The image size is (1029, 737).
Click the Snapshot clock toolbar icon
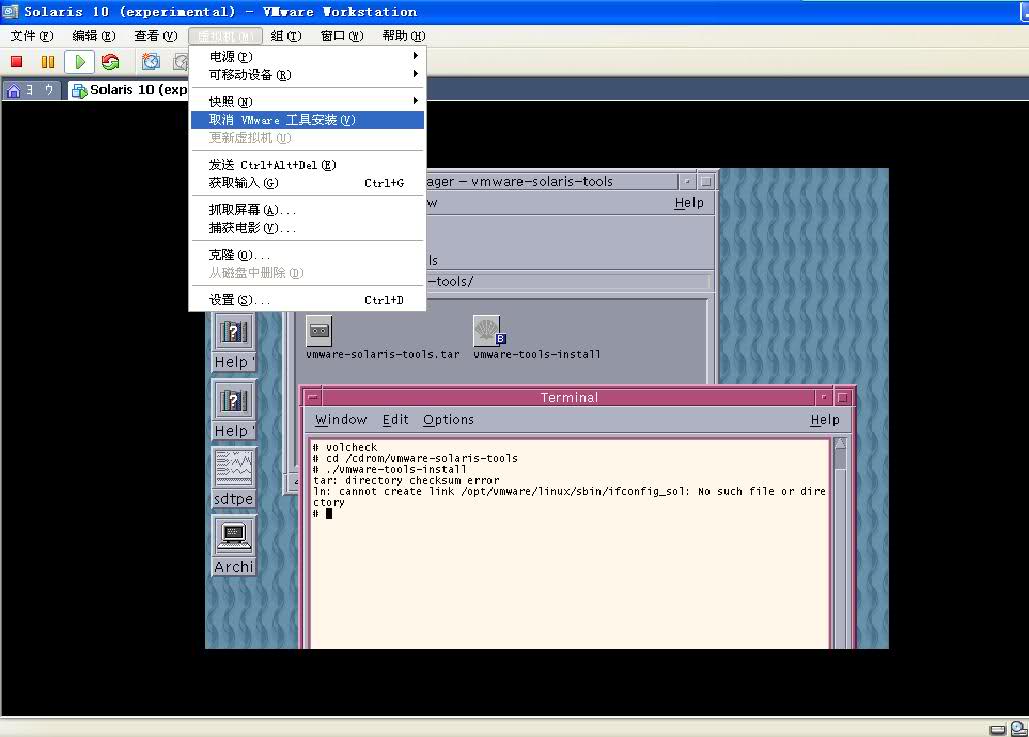150,62
